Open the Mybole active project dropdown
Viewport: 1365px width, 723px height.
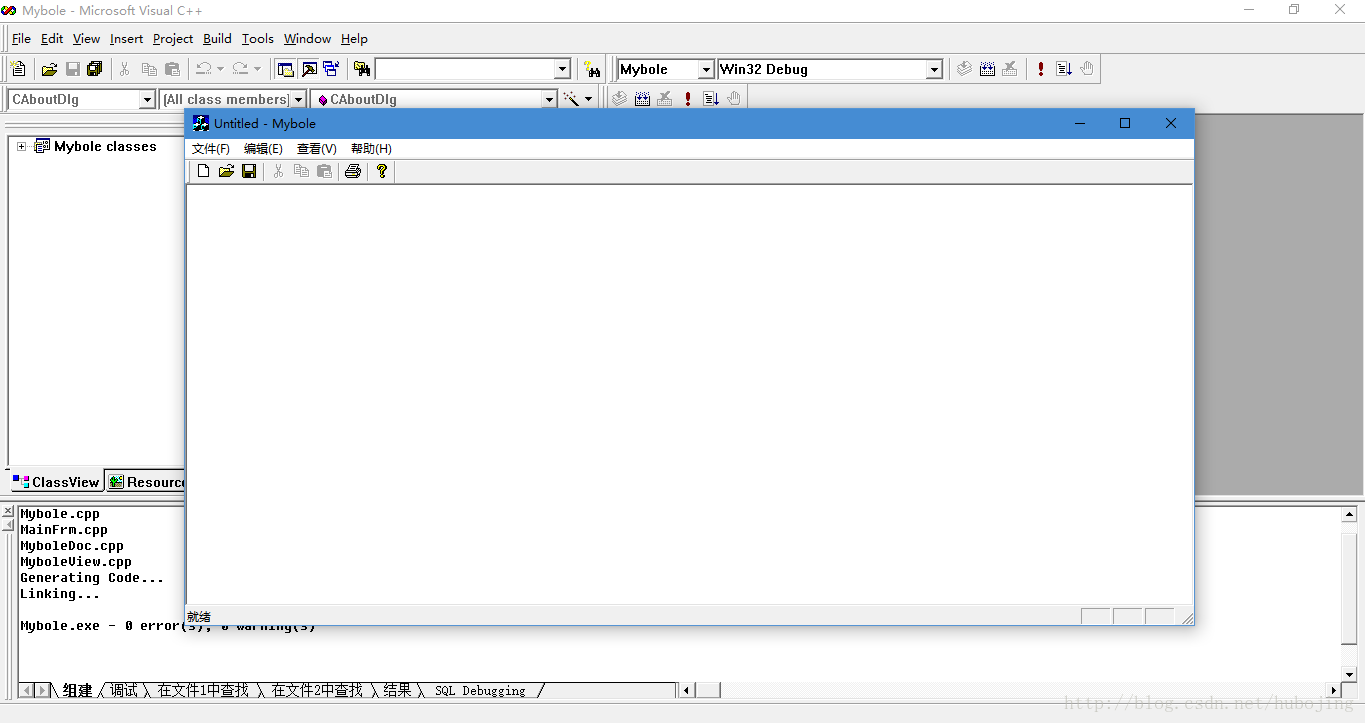coord(706,69)
